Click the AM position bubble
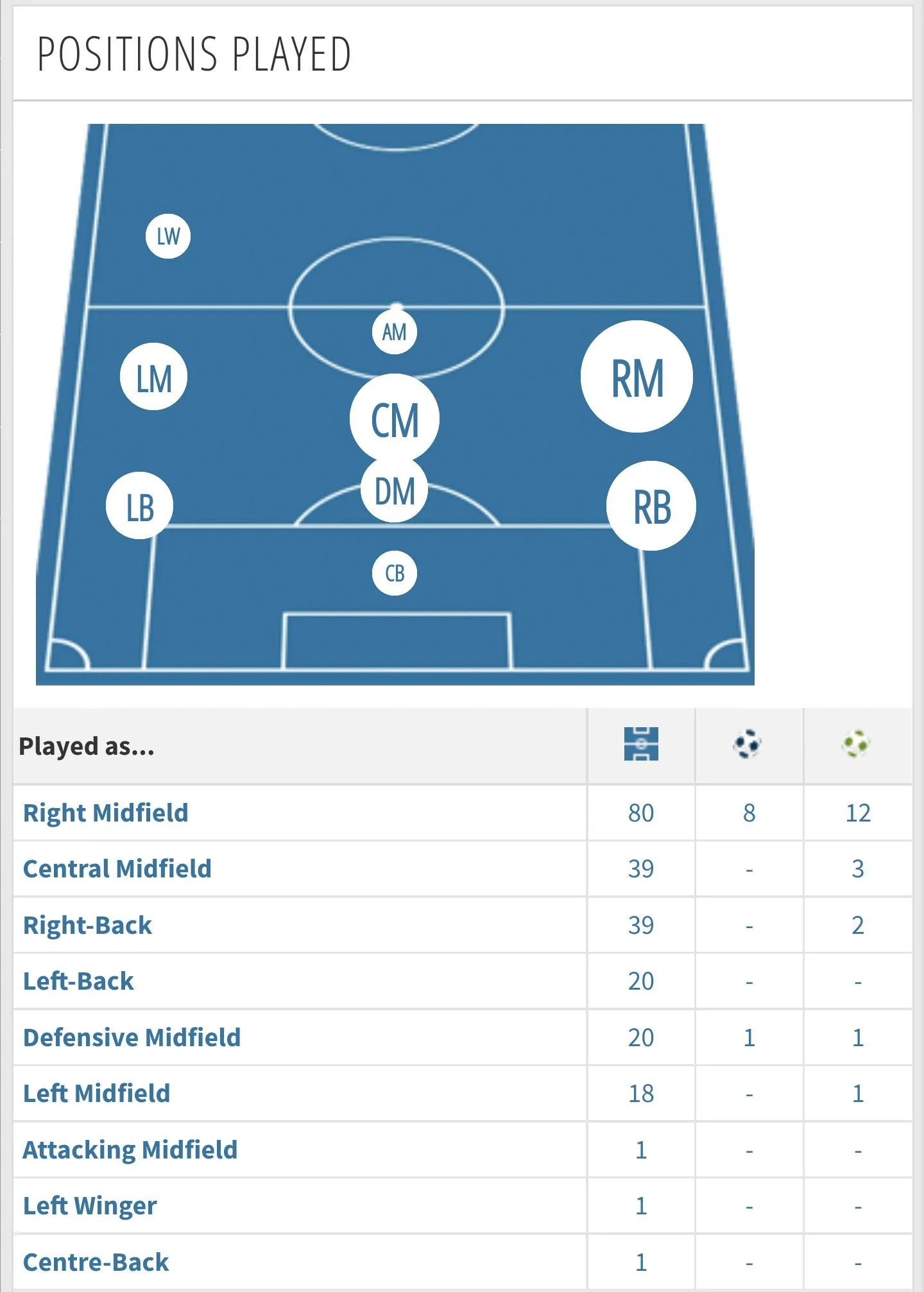Image resolution: width=924 pixels, height=1292 pixels. click(394, 332)
